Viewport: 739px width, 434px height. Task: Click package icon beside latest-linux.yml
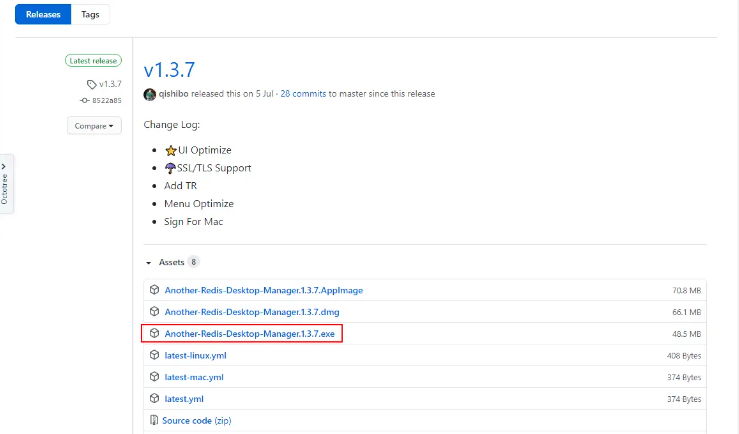154,355
